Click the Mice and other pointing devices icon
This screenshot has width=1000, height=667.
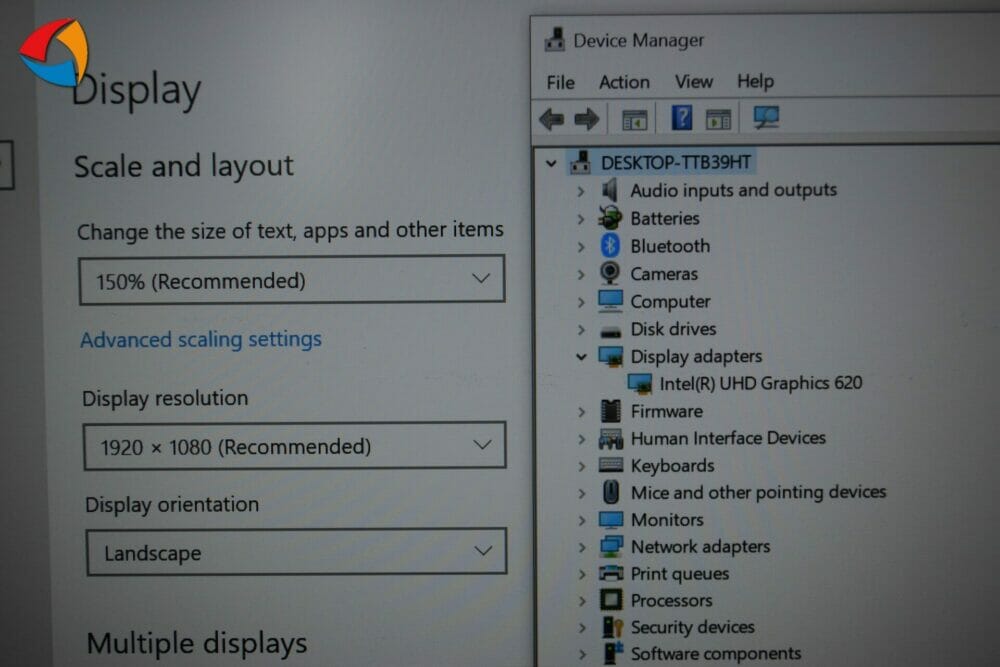[611, 492]
